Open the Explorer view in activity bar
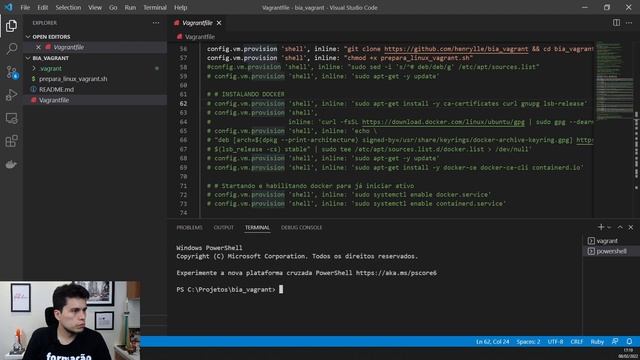This screenshot has width=640, height=360. (x=11, y=26)
